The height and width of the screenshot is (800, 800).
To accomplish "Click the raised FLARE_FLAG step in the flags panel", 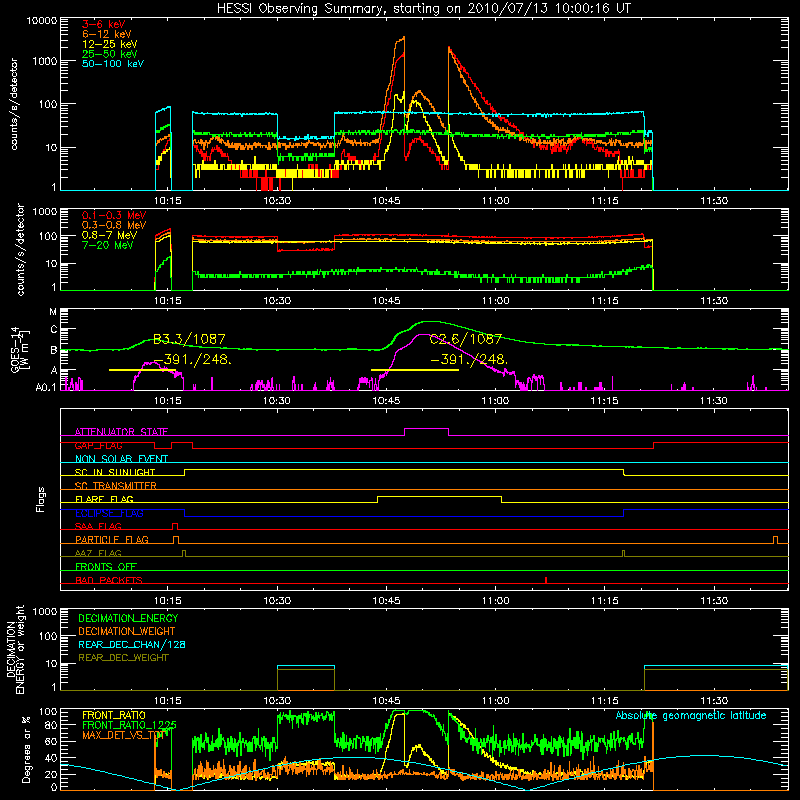I will [439, 496].
